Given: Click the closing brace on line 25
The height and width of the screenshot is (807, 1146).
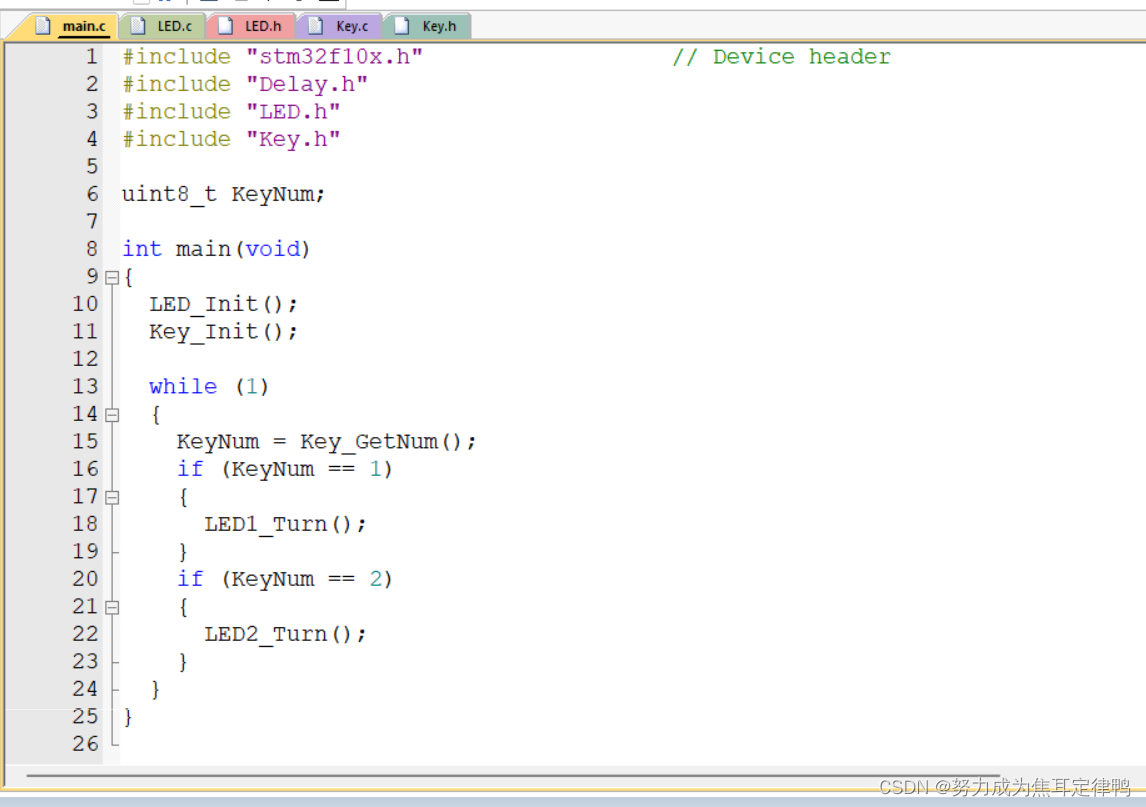Looking at the screenshot, I should coord(128,717).
